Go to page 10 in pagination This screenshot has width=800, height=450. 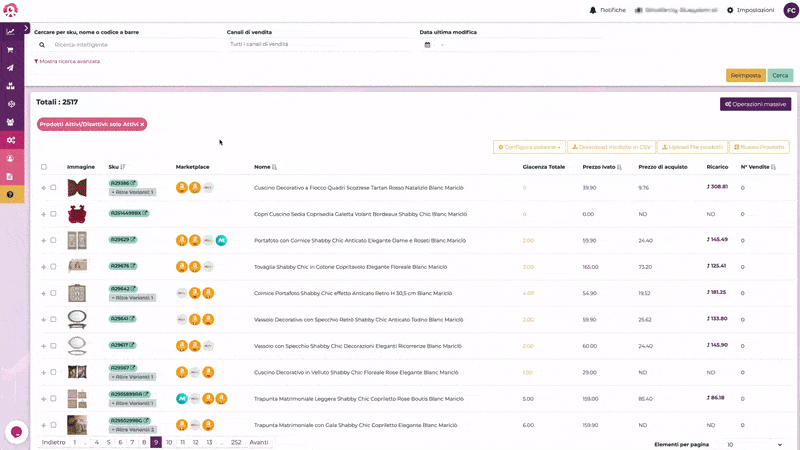click(x=169, y=442)
